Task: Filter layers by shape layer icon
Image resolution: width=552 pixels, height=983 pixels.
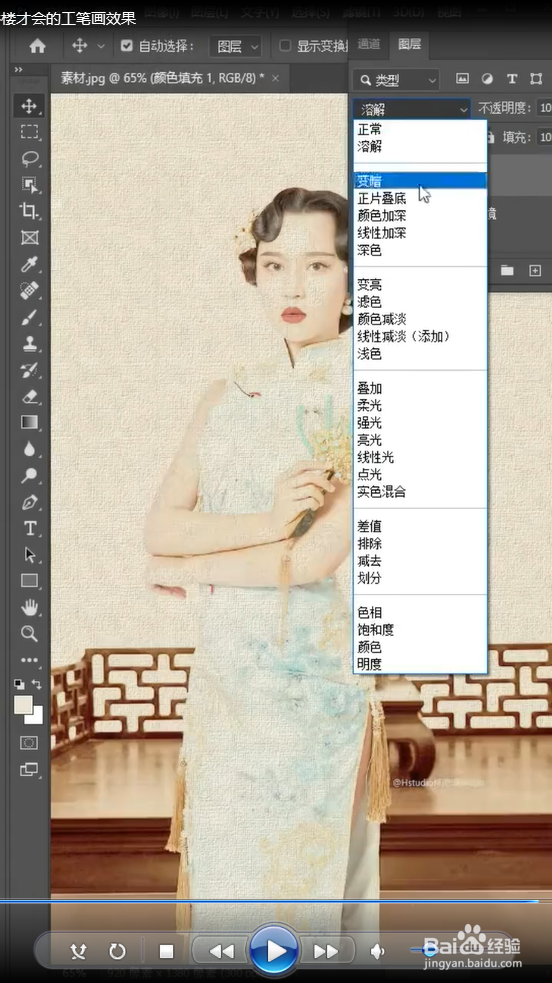Action: pos(536,78)
